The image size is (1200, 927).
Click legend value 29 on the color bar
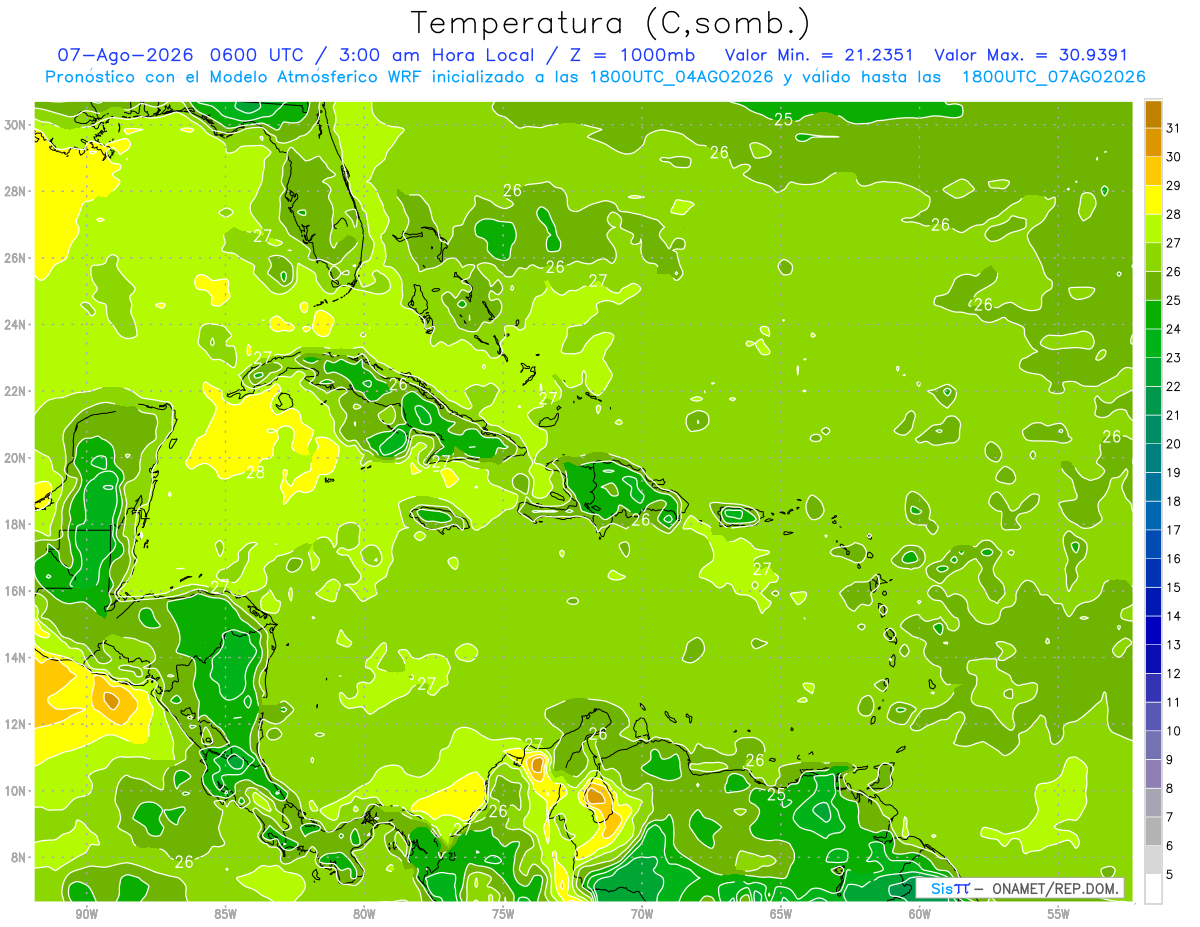pyautogui.click(x=1173, y=186)
